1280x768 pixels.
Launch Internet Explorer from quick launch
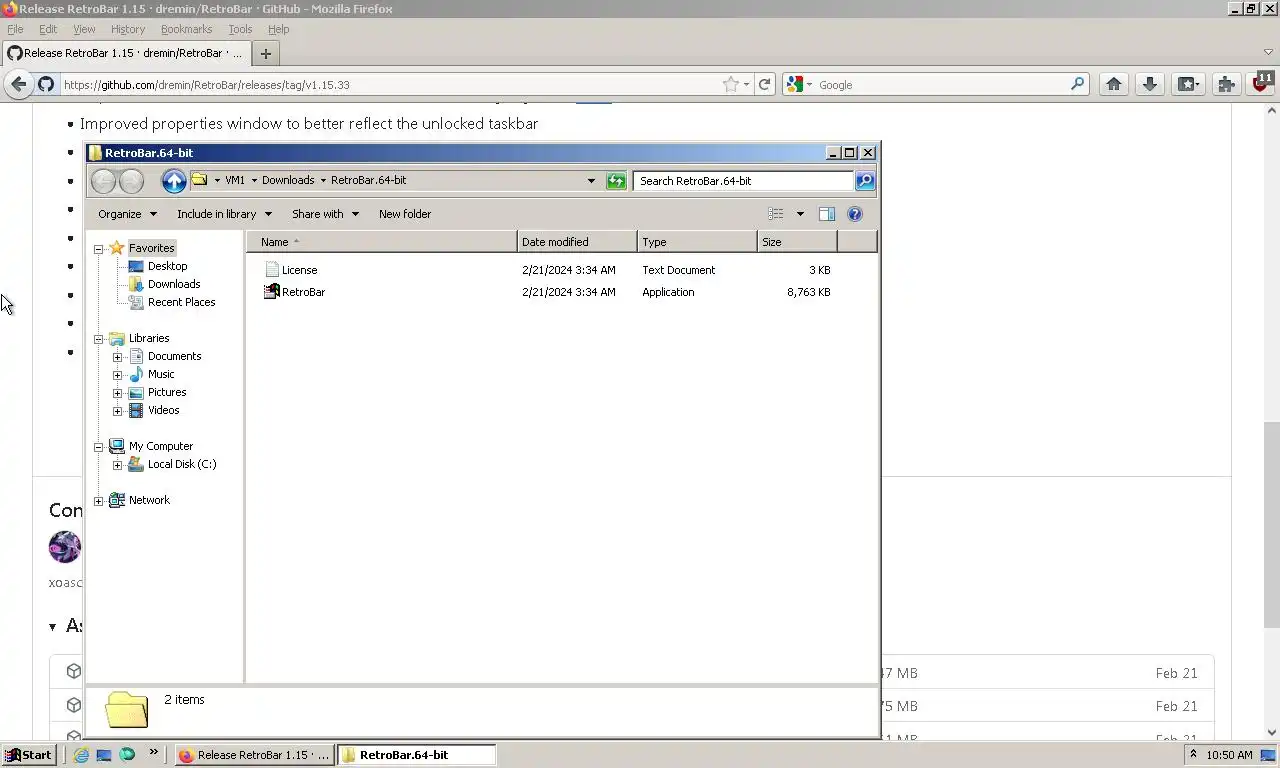(81, 755)
